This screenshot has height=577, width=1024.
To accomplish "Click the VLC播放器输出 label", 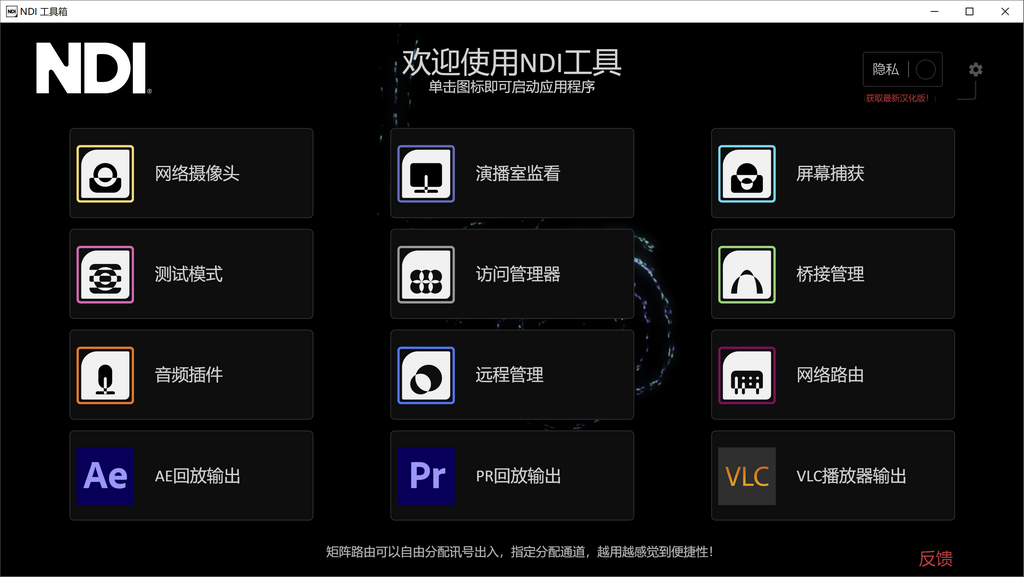I will pyautogui.click(x=852, y=476).
